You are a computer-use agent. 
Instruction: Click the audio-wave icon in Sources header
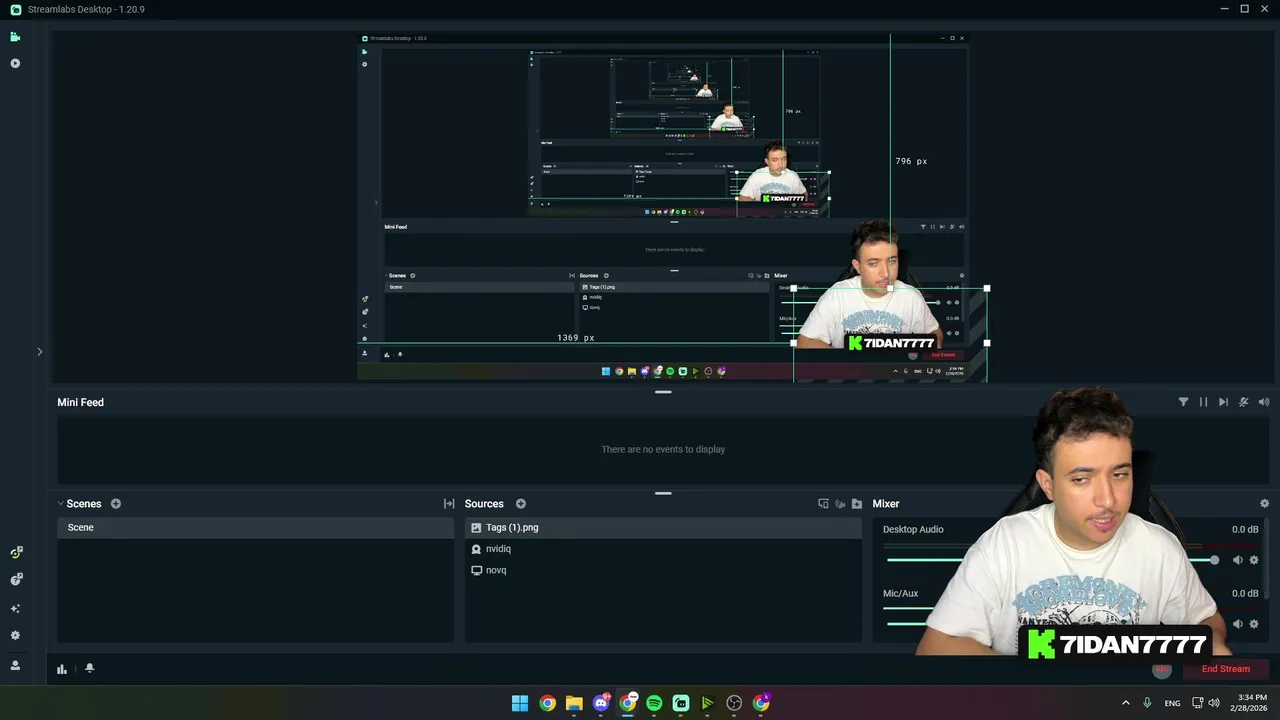(840, 504)
